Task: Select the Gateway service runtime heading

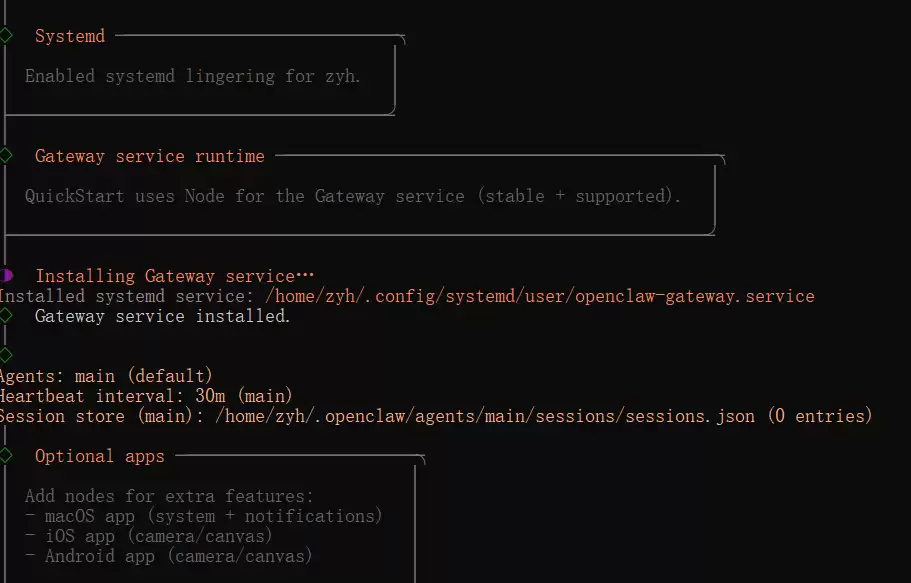Action: point(149,156)
